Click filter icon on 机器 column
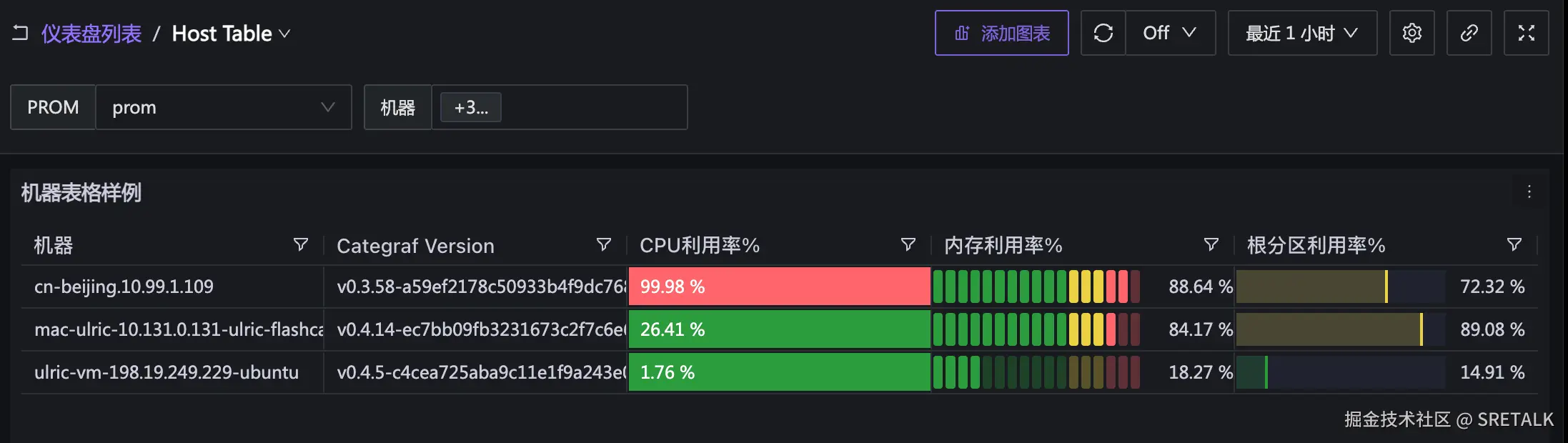 click(301, 245)
